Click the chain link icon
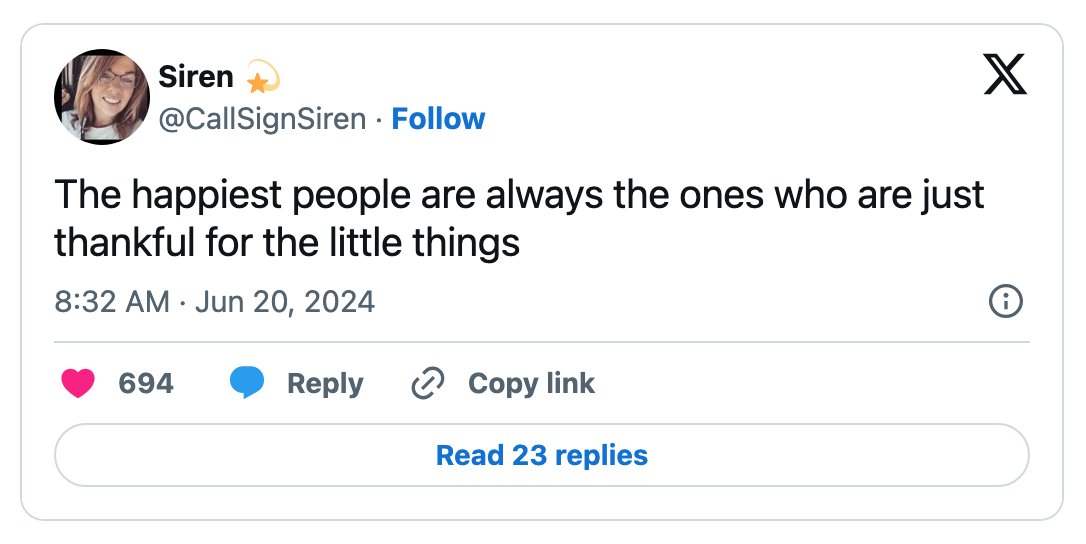The width and height of the screenshot is (1086, 544). pyautogui.click(x=428, y=383)
